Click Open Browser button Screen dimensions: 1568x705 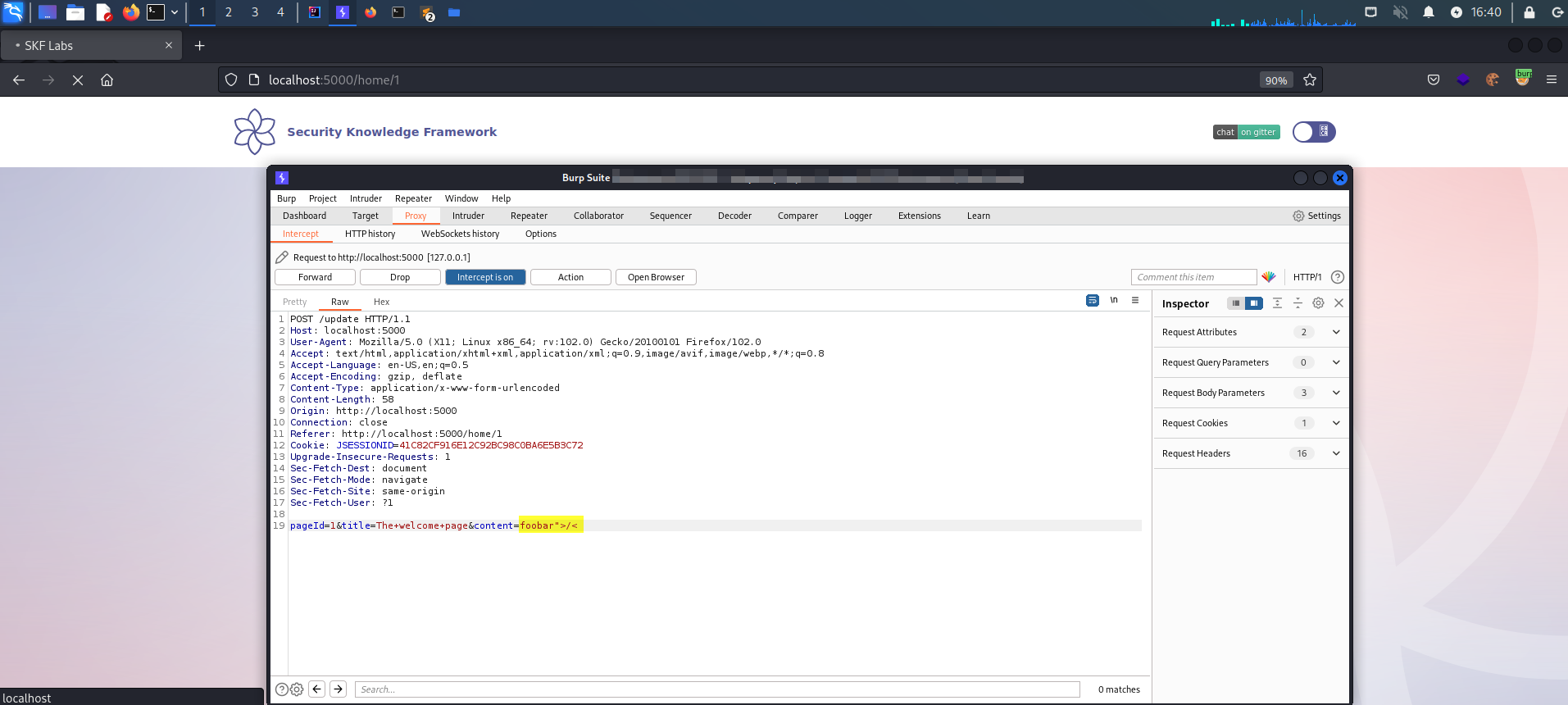(x=656, y=277)
